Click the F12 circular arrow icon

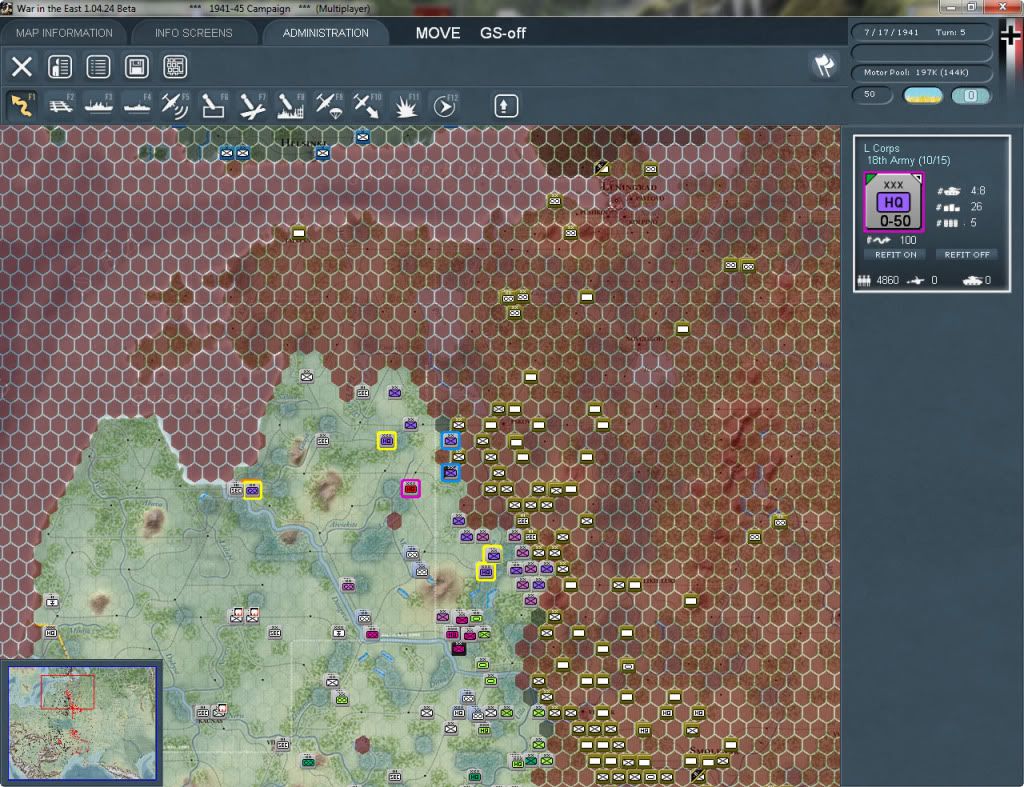[444, 106]
